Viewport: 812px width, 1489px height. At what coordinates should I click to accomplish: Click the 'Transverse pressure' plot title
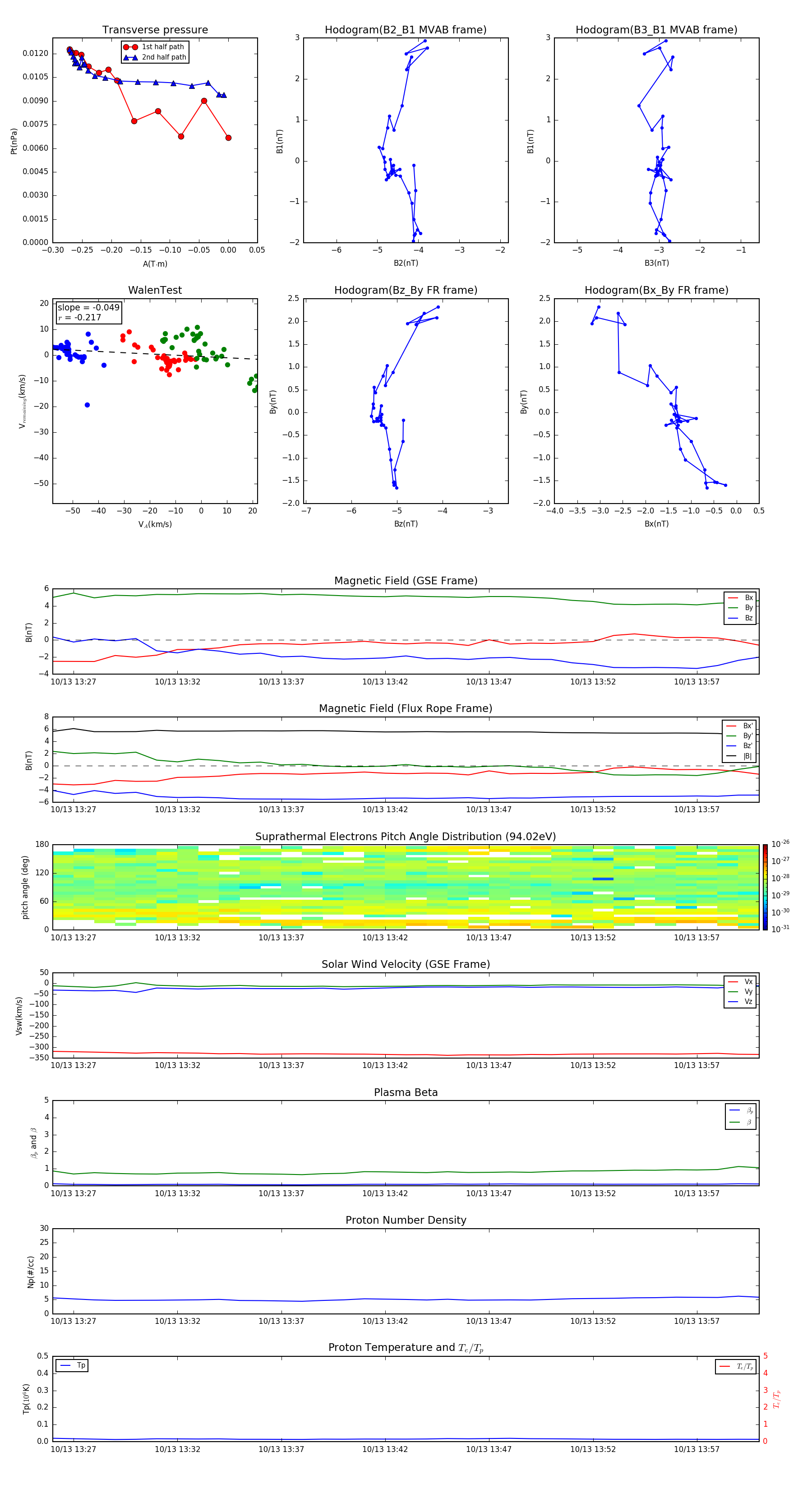point(155,30)
